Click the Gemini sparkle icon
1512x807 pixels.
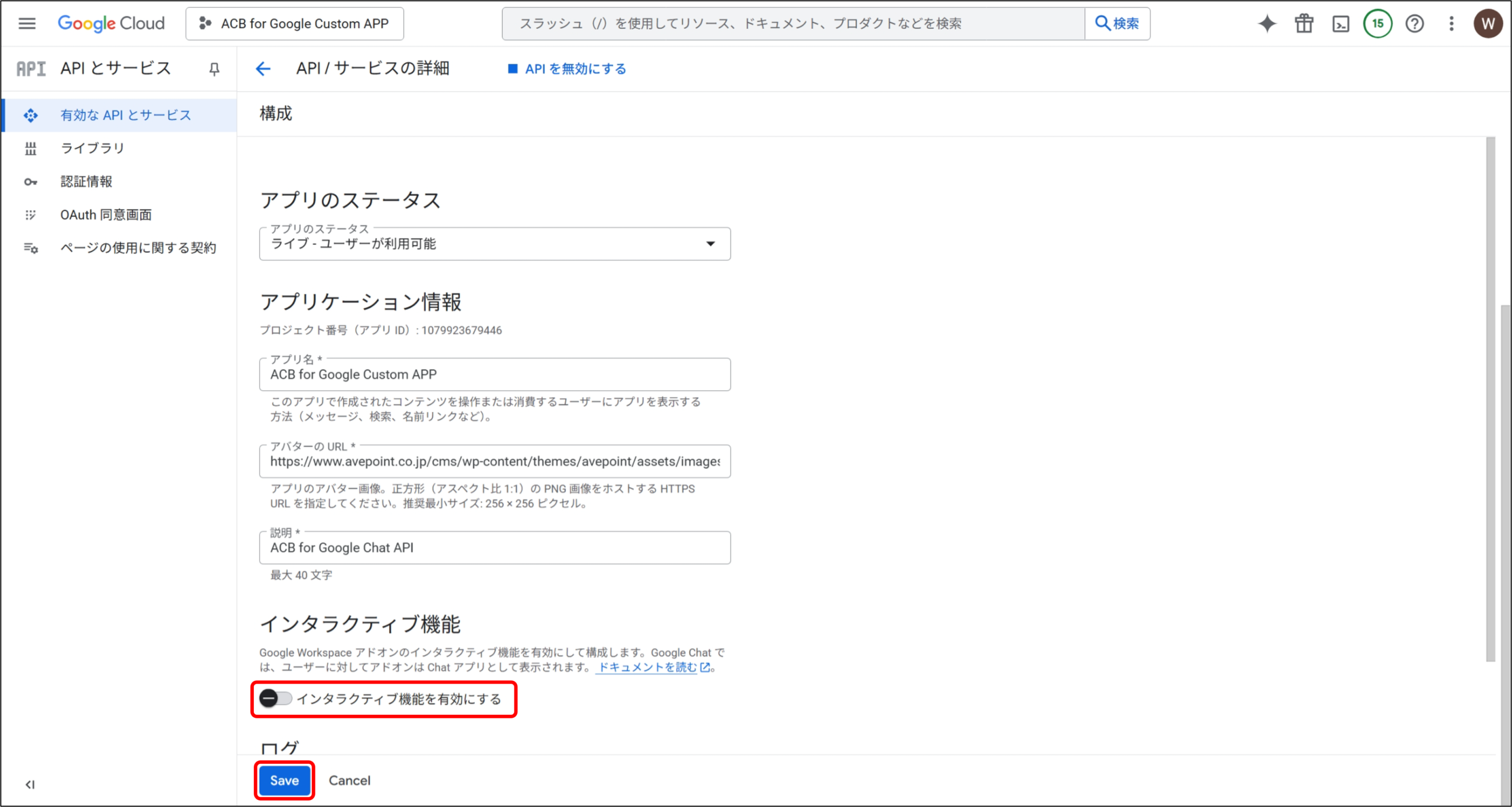[1267, 24]
